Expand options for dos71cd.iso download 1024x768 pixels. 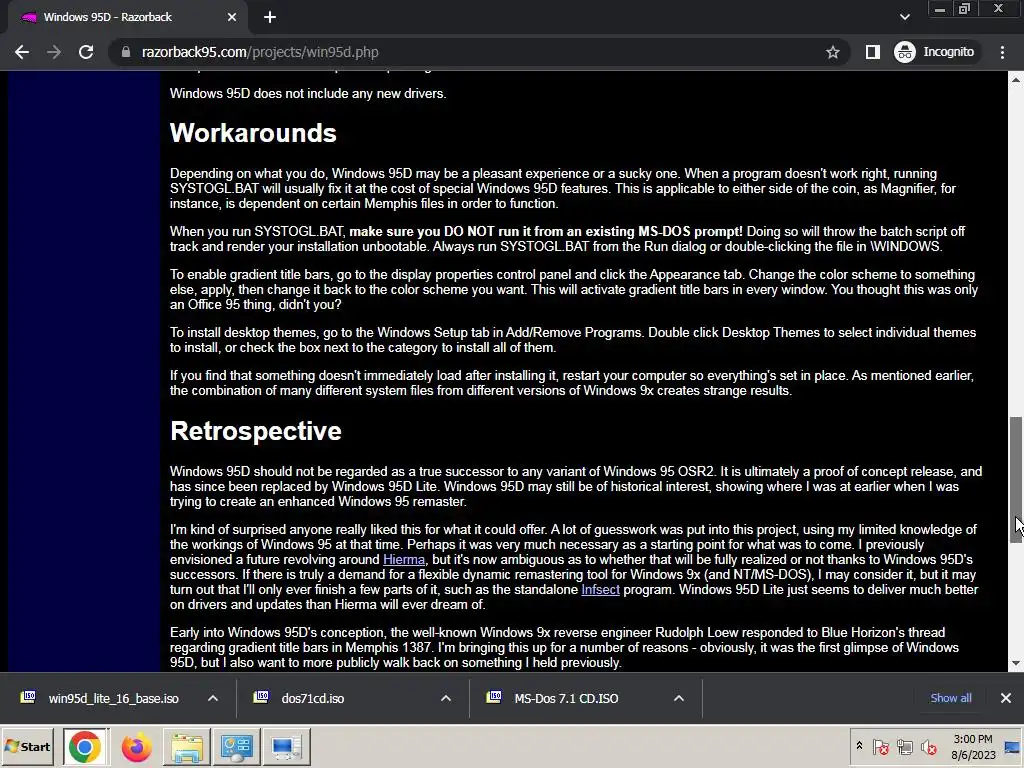click(446, 698)
